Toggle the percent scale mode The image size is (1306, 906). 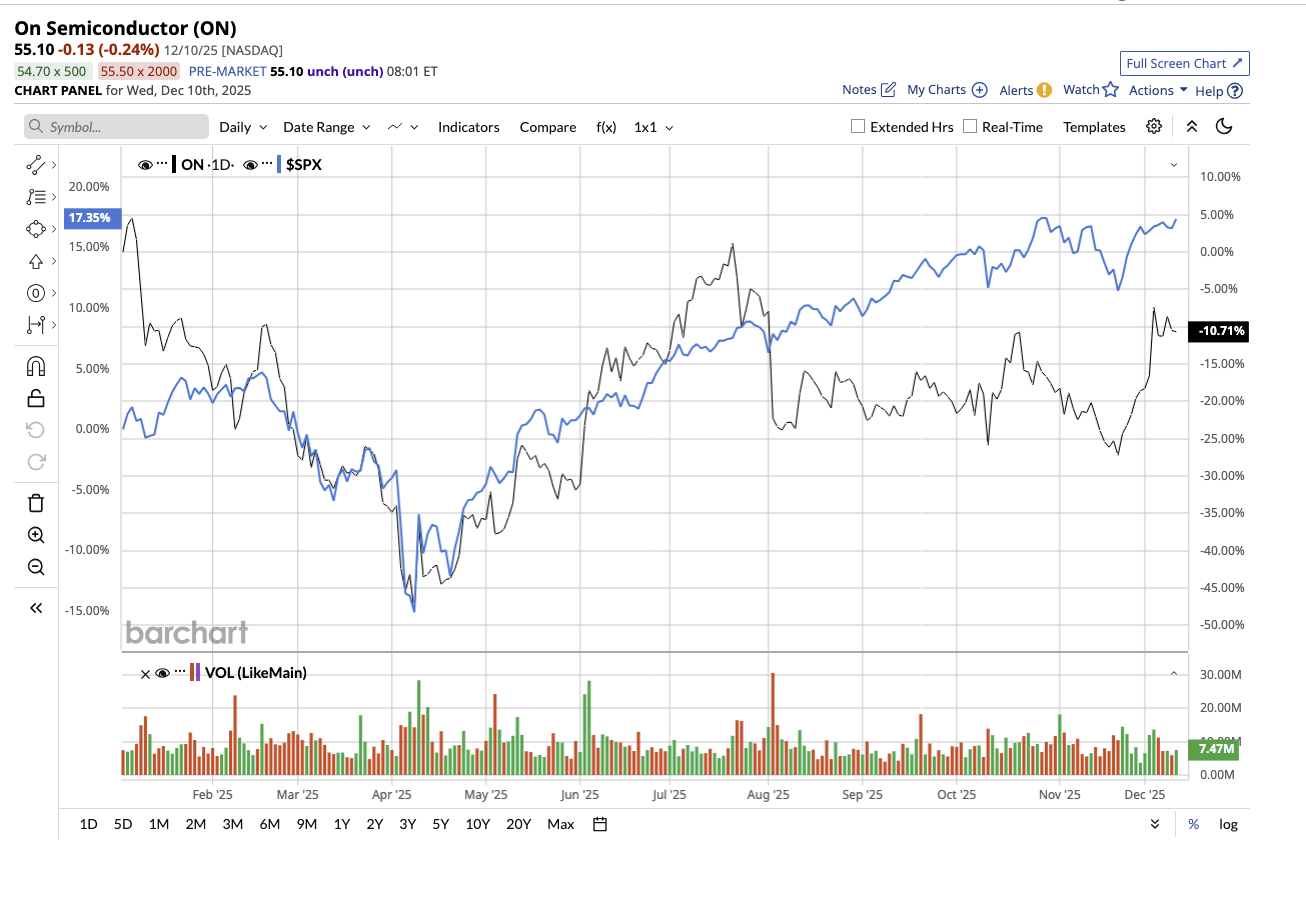(1193, 824)
